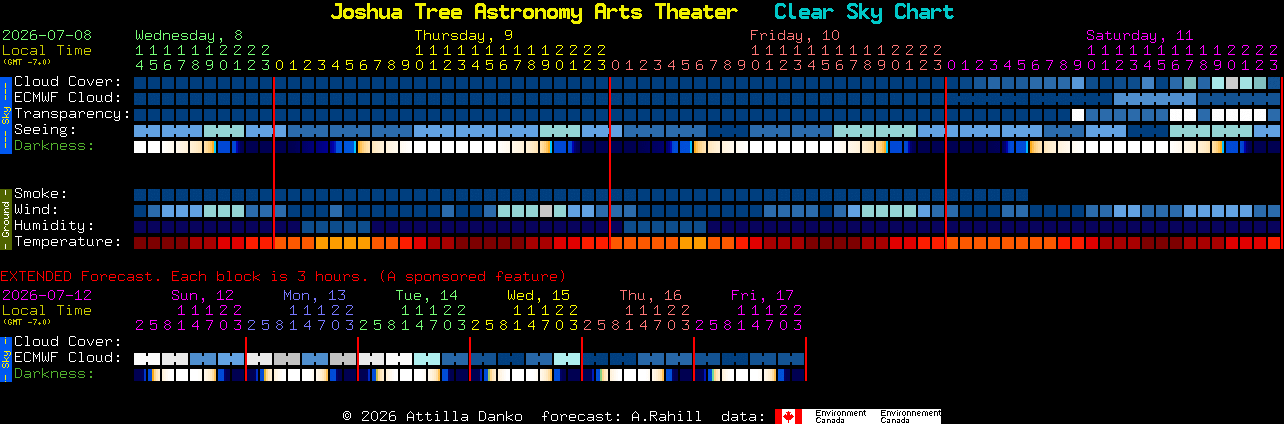Click the first Temperature color block on Wednesday
Image resolution: width=1284 pixels, height=424 pixels.
(x=140, y=243)
